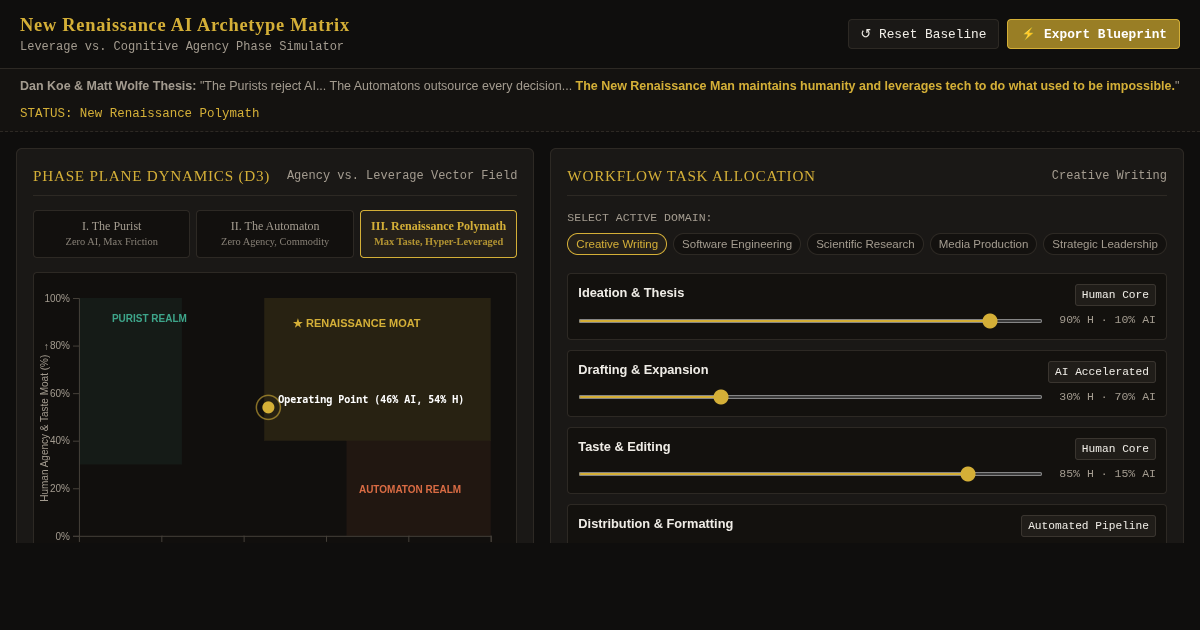Click the Distribution & Formatting task title

click(x=656, y=523)
